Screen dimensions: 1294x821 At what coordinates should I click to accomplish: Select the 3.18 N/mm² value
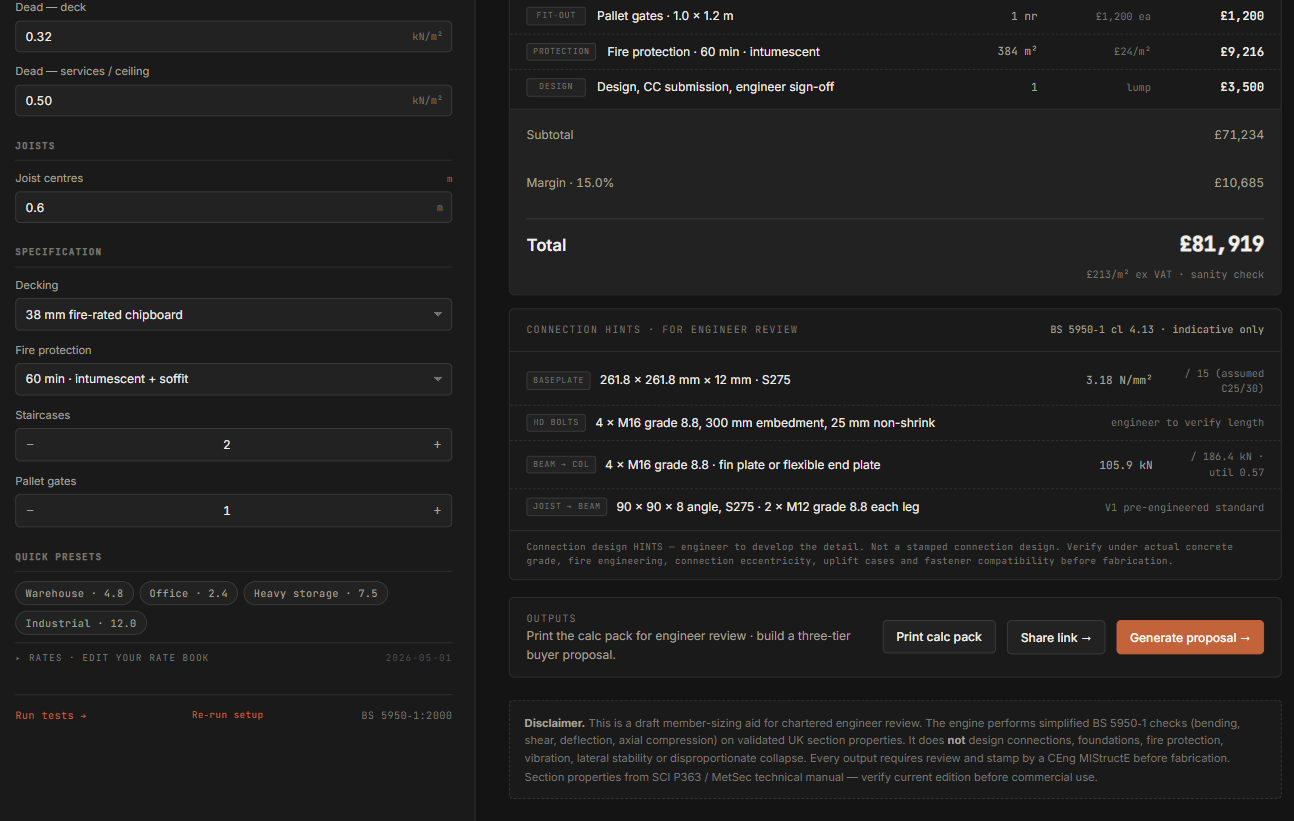point(1119,380)
